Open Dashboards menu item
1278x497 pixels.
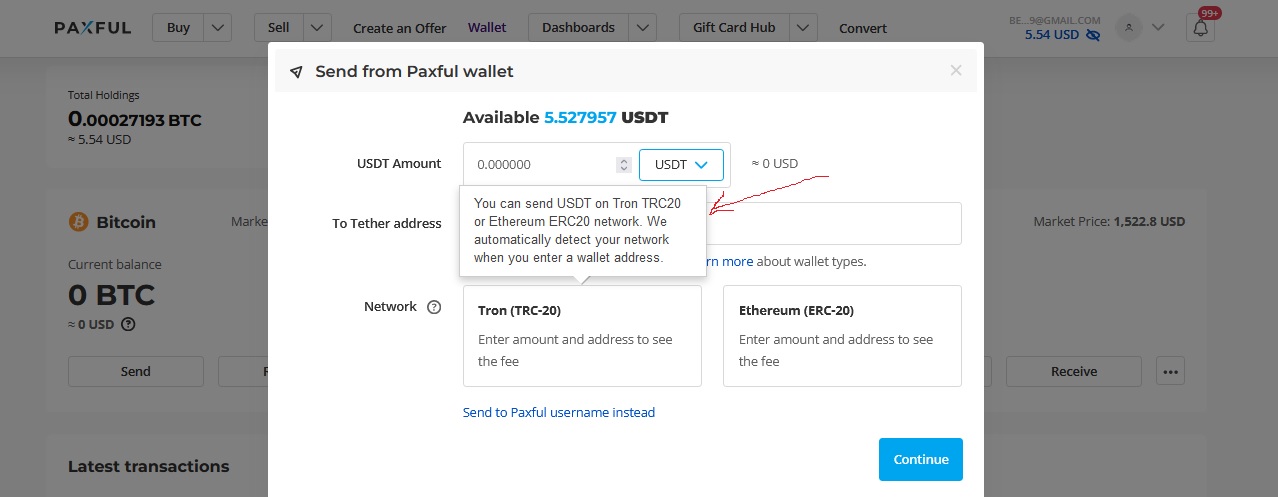pyautogui.click(x=578, y=28)
